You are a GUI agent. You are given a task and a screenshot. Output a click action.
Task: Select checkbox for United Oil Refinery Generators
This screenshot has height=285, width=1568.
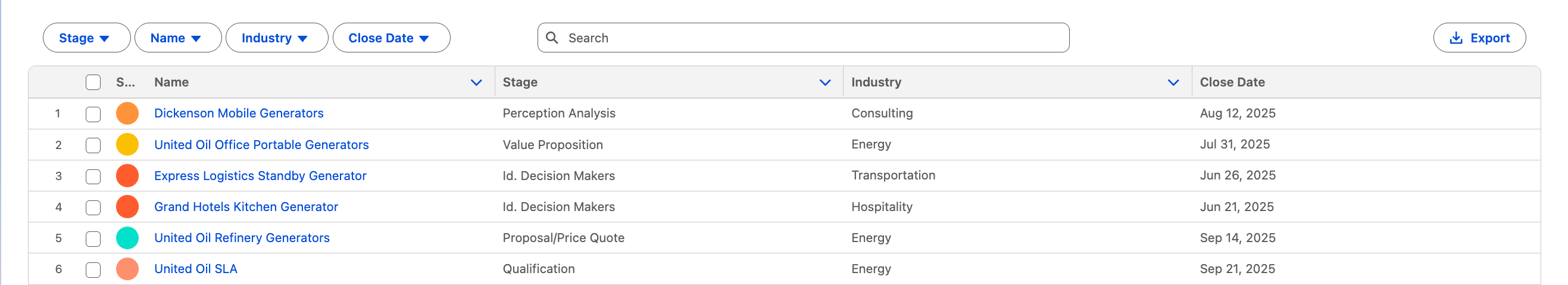[93, 238]
